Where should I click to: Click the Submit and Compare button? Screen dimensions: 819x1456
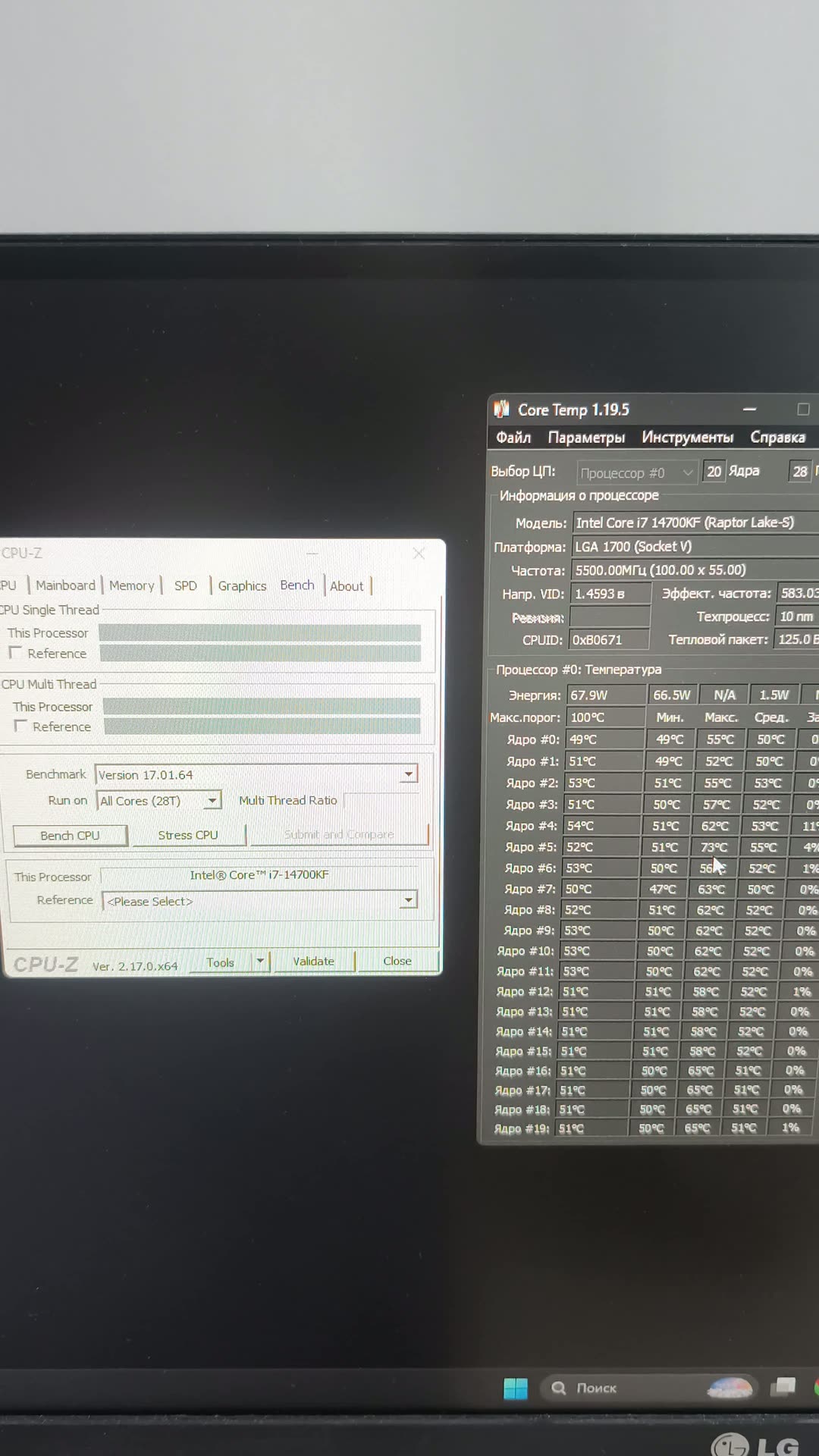point(339,834)
